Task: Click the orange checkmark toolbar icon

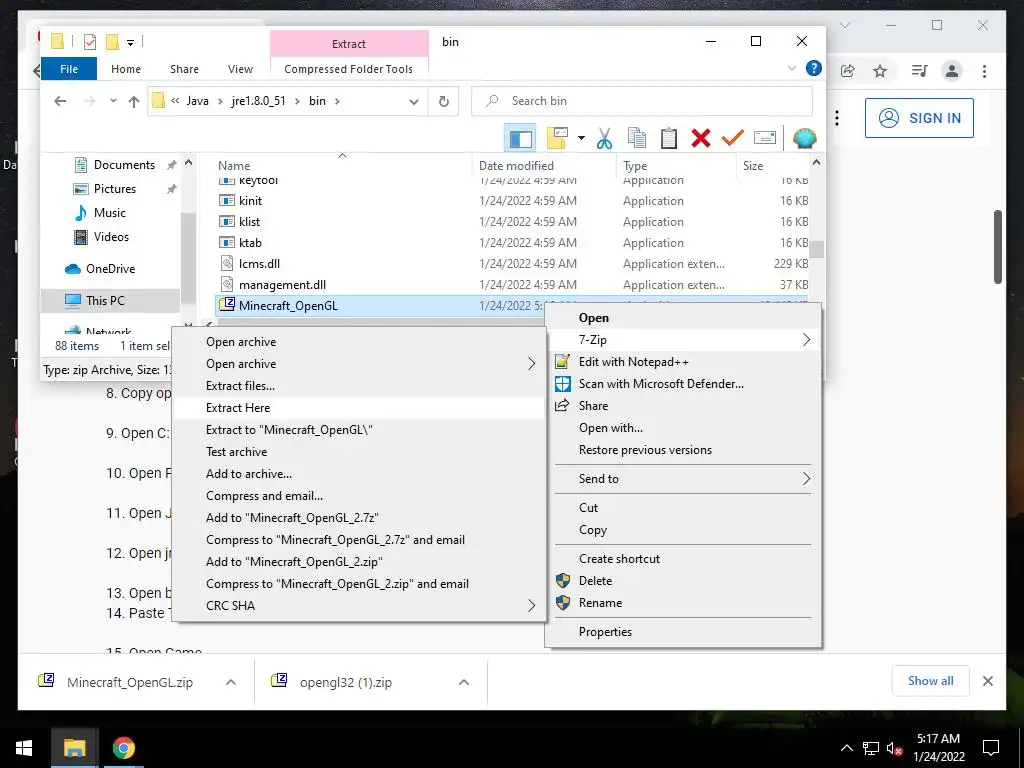Action: point(733,138)
